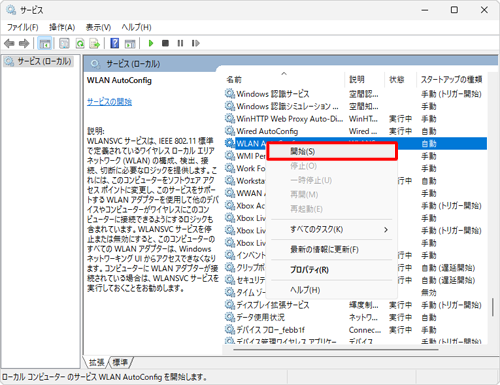500x385 pixels.
Task: Click the Services app icon in title bar
Action: [11, 10]
